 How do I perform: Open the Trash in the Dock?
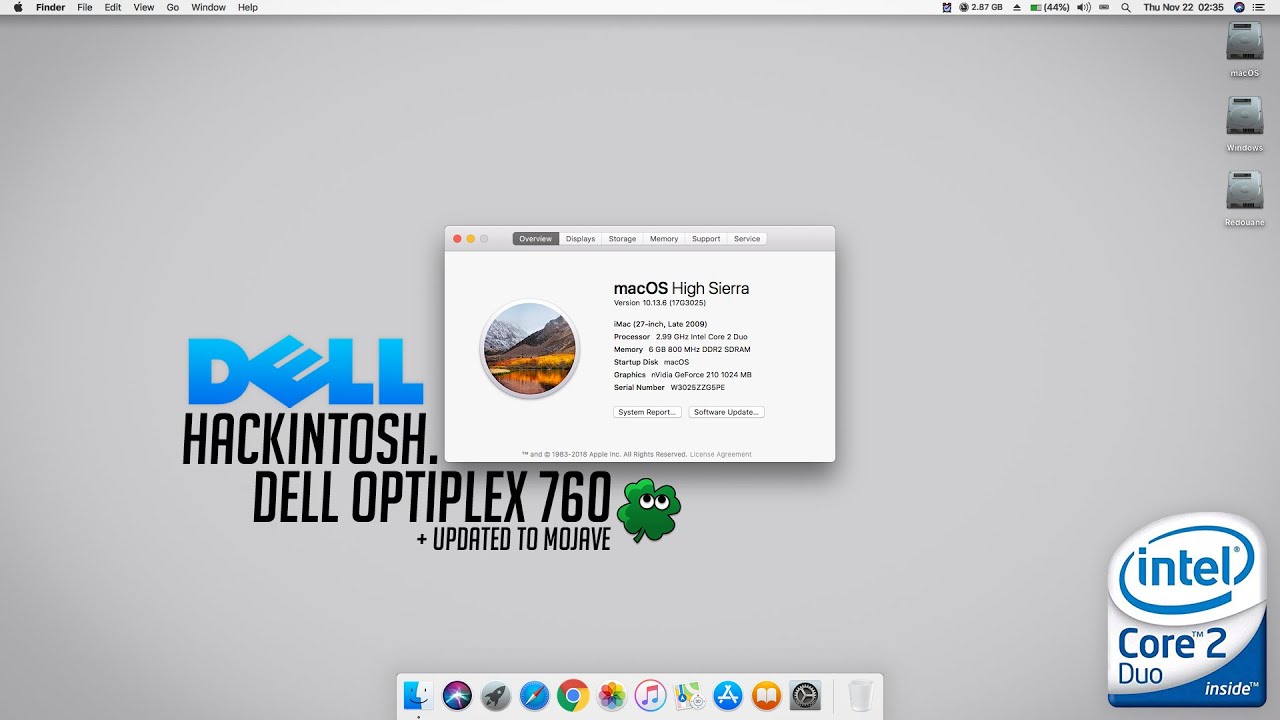(860, 695)
